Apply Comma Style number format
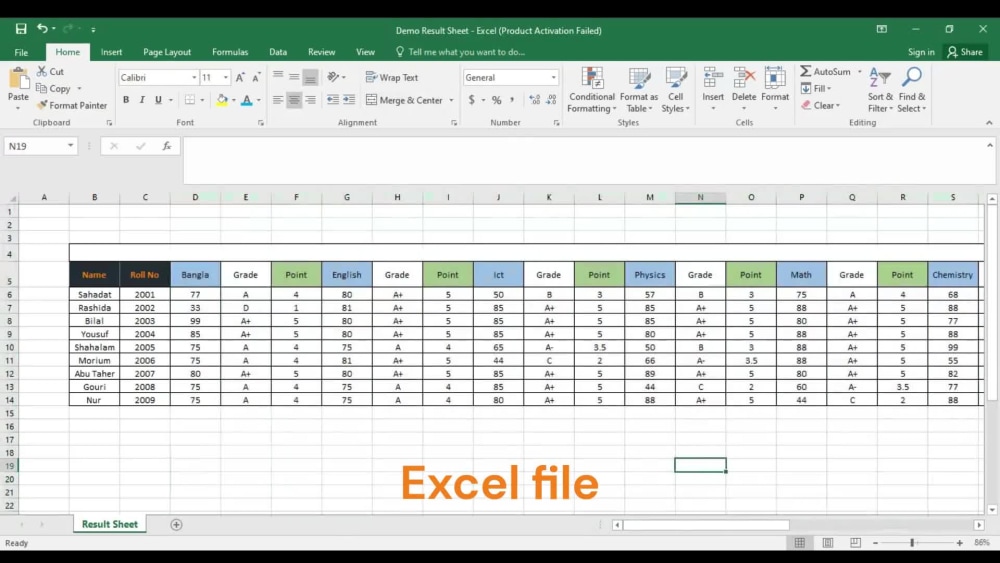The image size is (1000, 563). (x=511, y=99)
